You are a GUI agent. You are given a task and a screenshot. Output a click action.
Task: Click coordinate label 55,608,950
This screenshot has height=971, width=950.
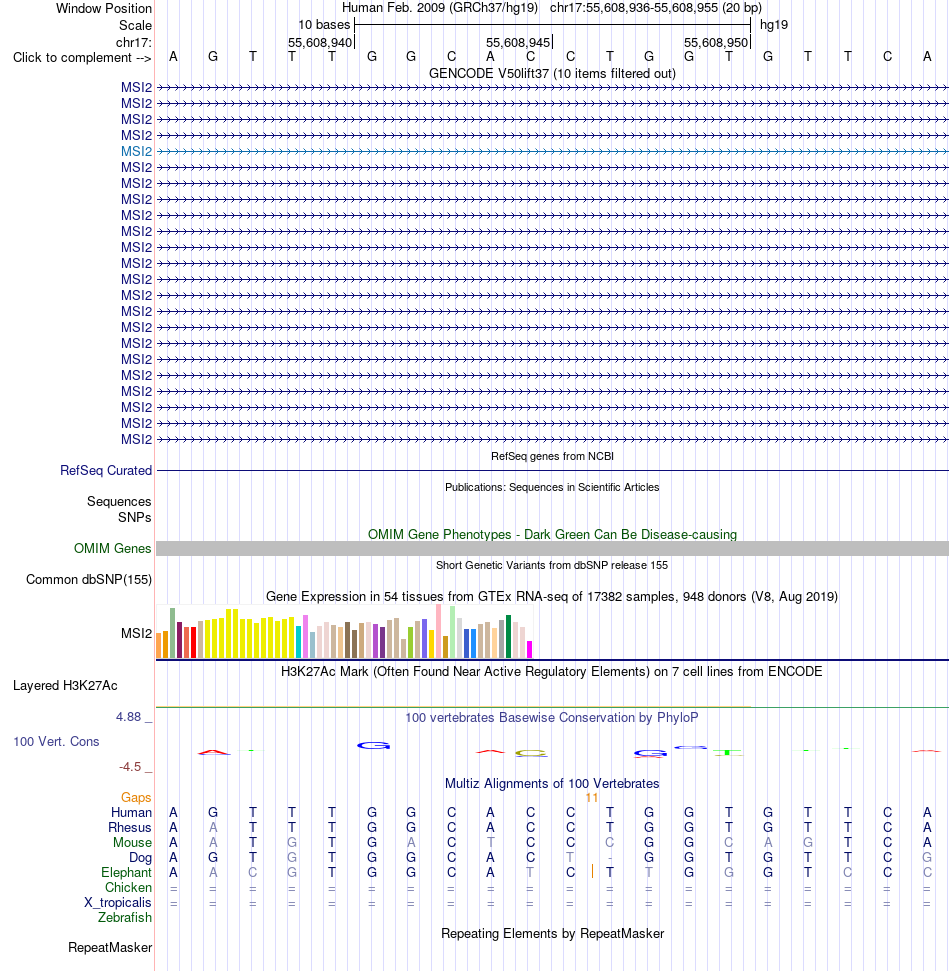(716, 43)
